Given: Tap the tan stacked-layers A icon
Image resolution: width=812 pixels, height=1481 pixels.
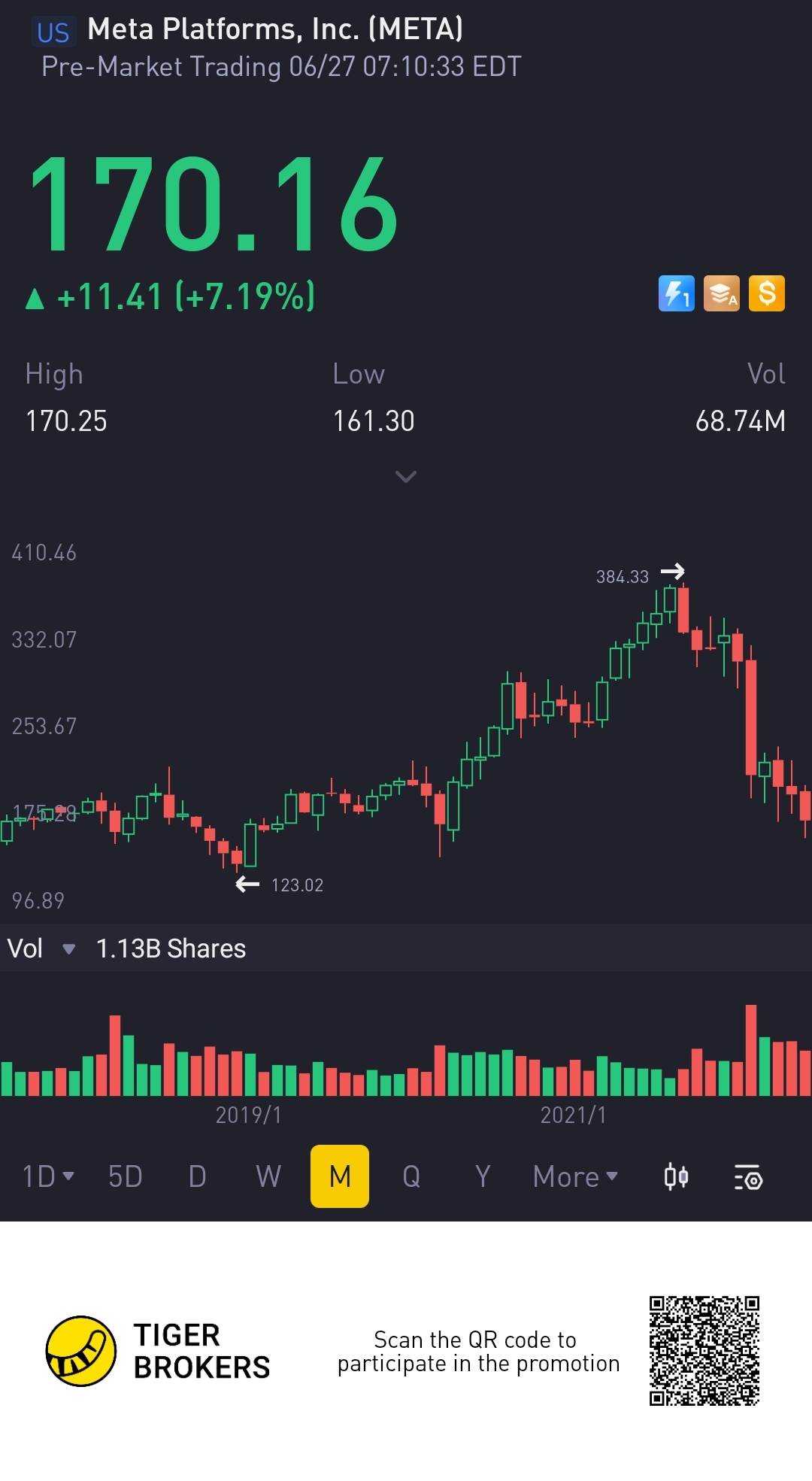Looking at the screenshot, I should point(721,293).
